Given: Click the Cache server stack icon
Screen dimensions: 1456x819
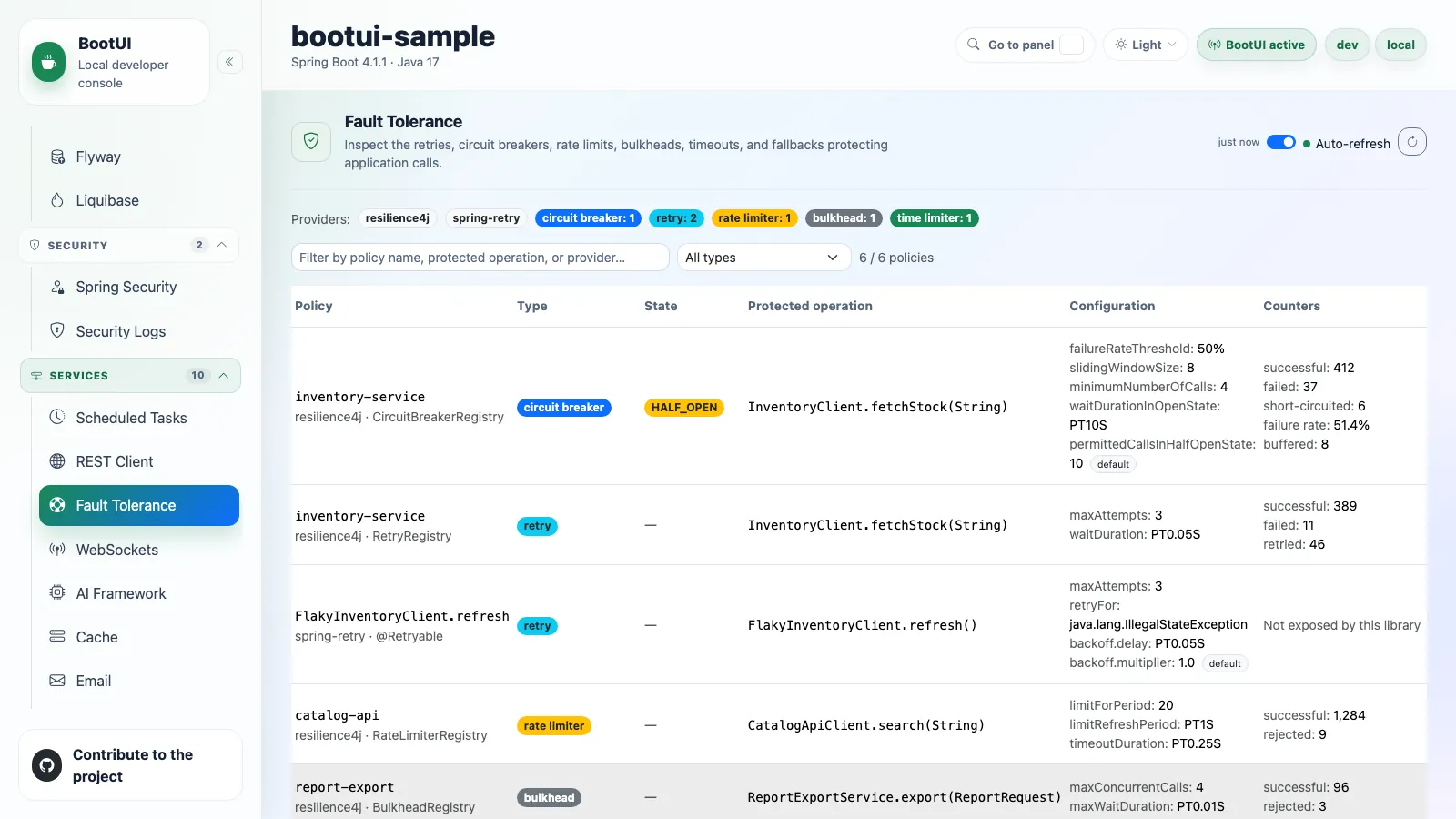Looking at the screenshot, I should click(57, 636).
